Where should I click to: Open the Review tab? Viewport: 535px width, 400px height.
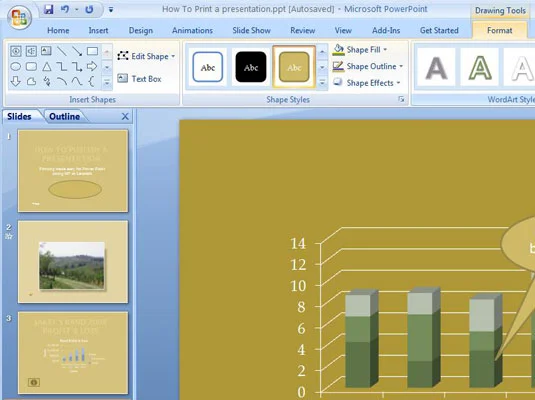[303, 30]
